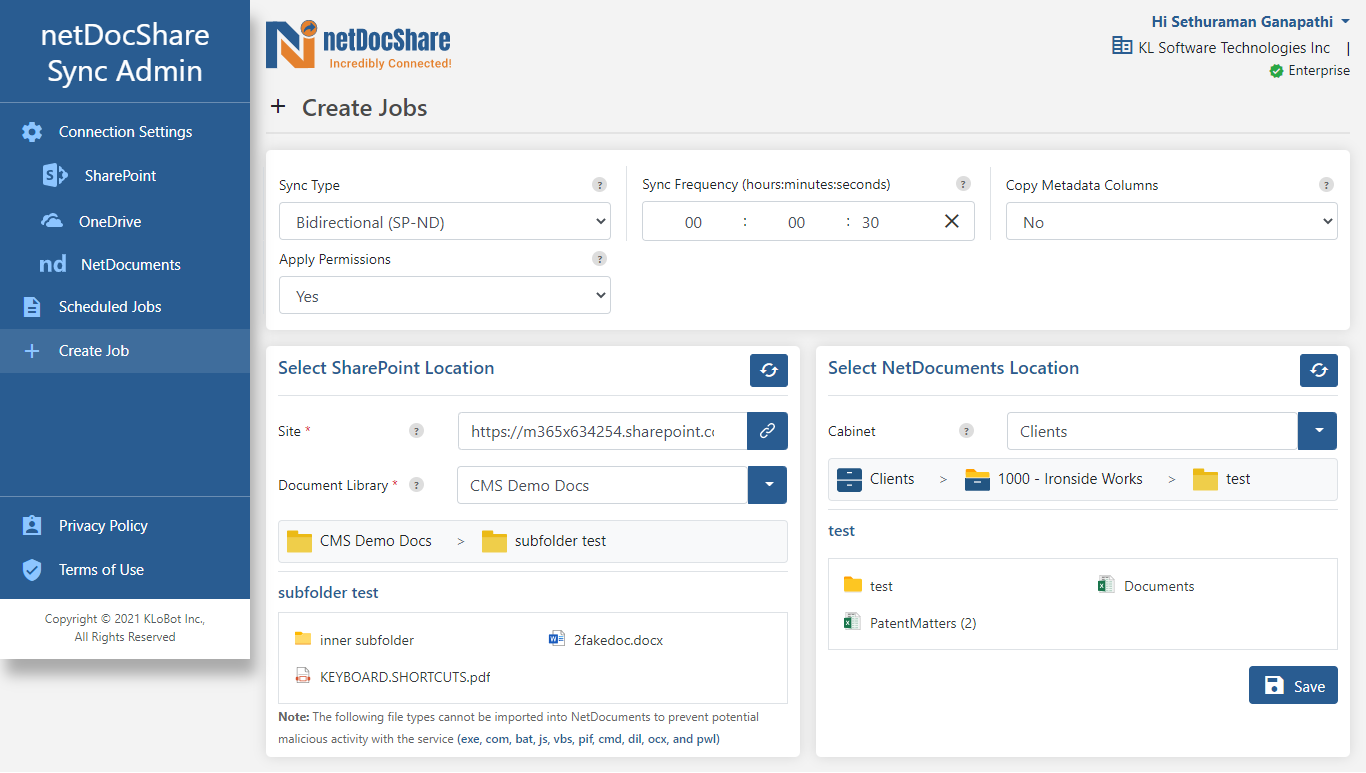
Task: Open Scheduled Jobs page
Action: [x=125, y=307]
